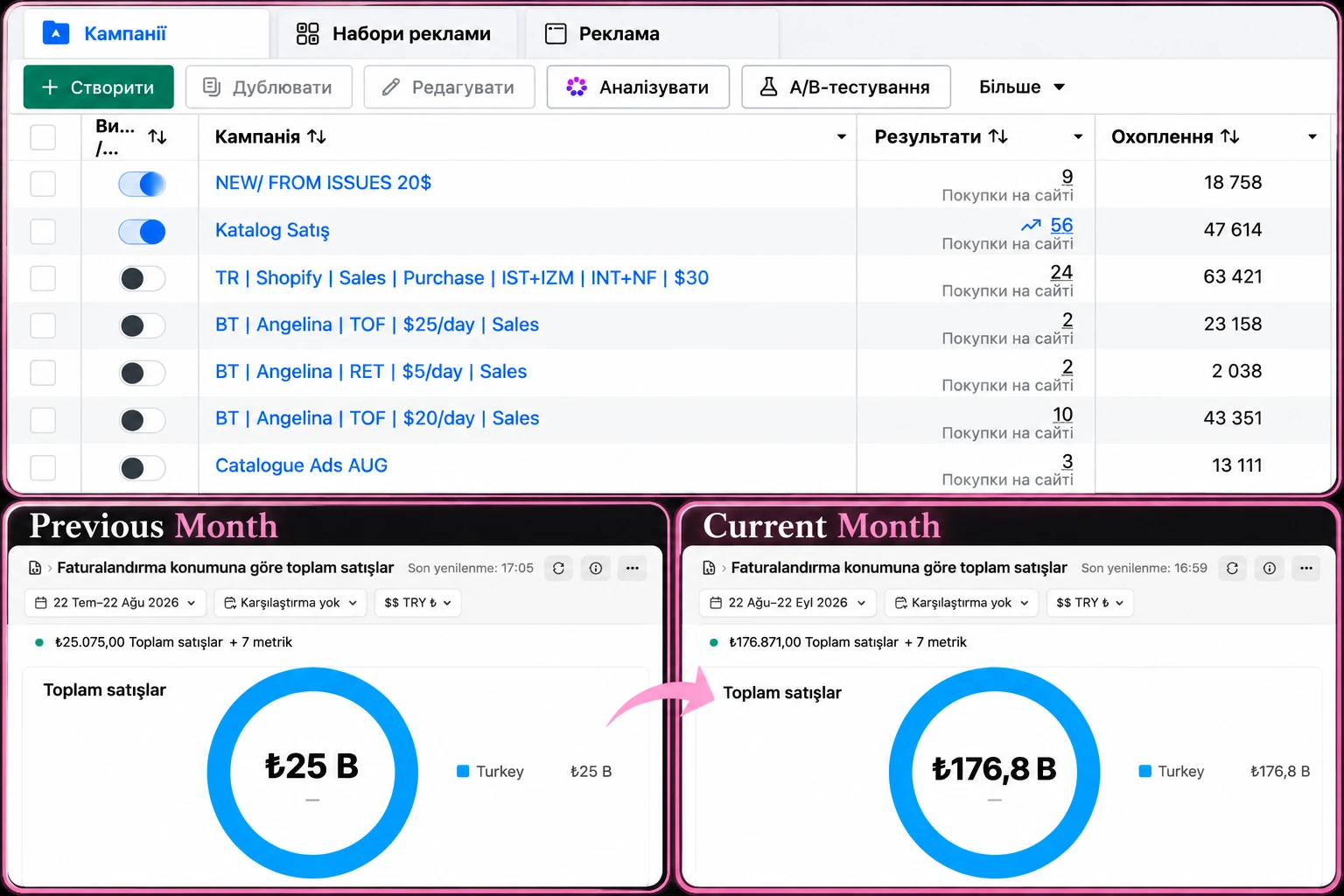
Task: Open the Більше dropdown menu
Action: 1021,87
